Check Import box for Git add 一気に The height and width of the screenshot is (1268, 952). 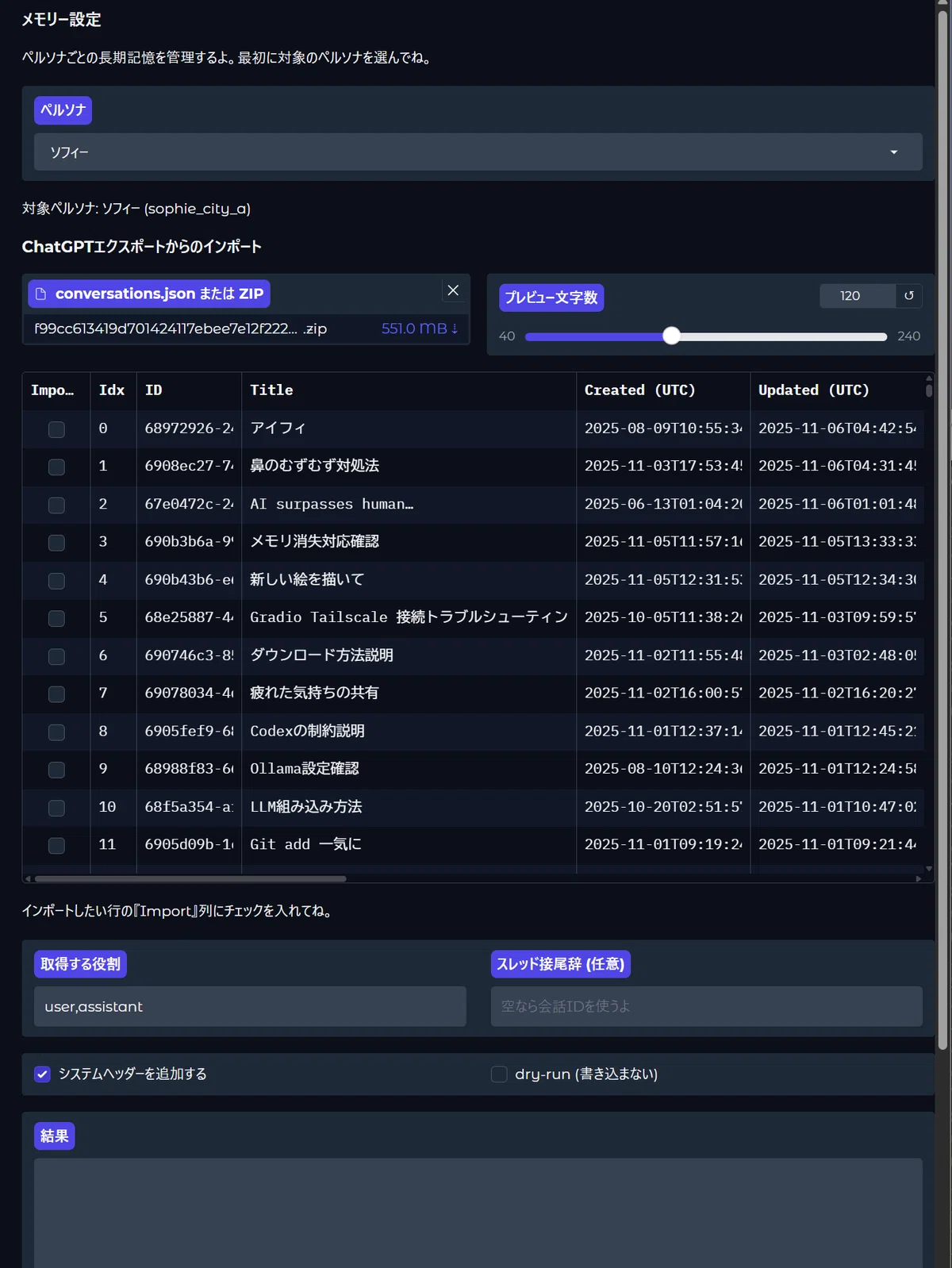pyautogui.click(x=56, y=845)
